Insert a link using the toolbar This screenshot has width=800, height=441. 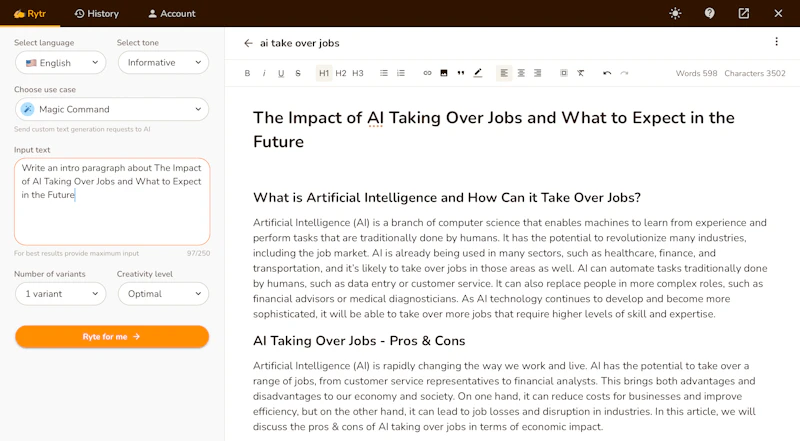click(427, 73)
